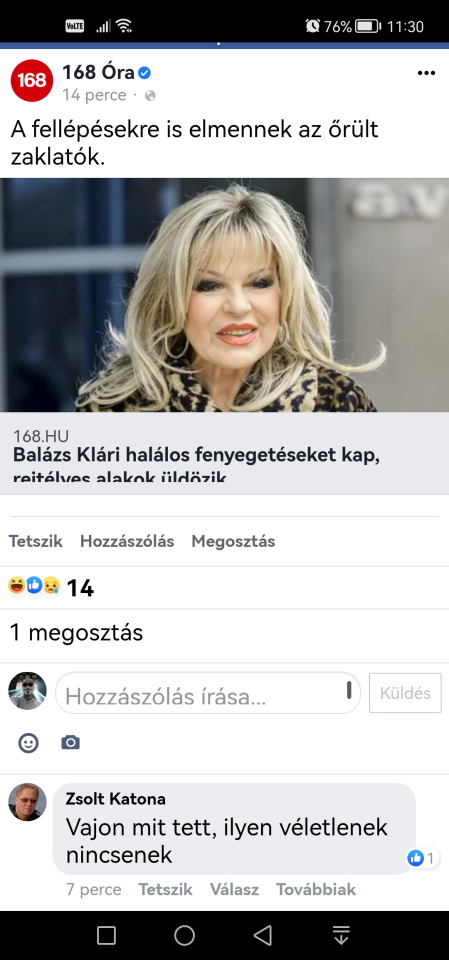Open recent apps with square button

pos(107,935)
